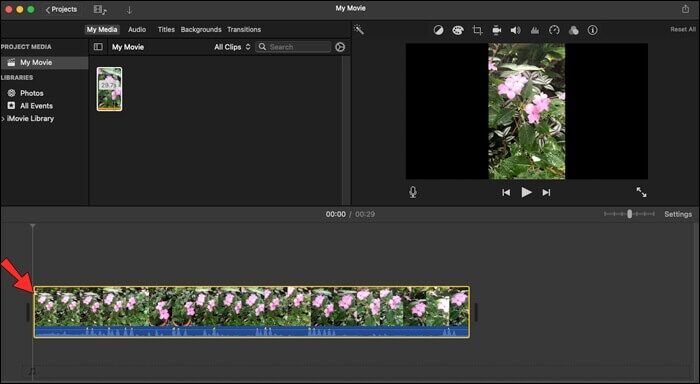This screenshot has height=384, width=700.
Task: Click the blue audio waveform of the clip
Action: pos(252,332)
